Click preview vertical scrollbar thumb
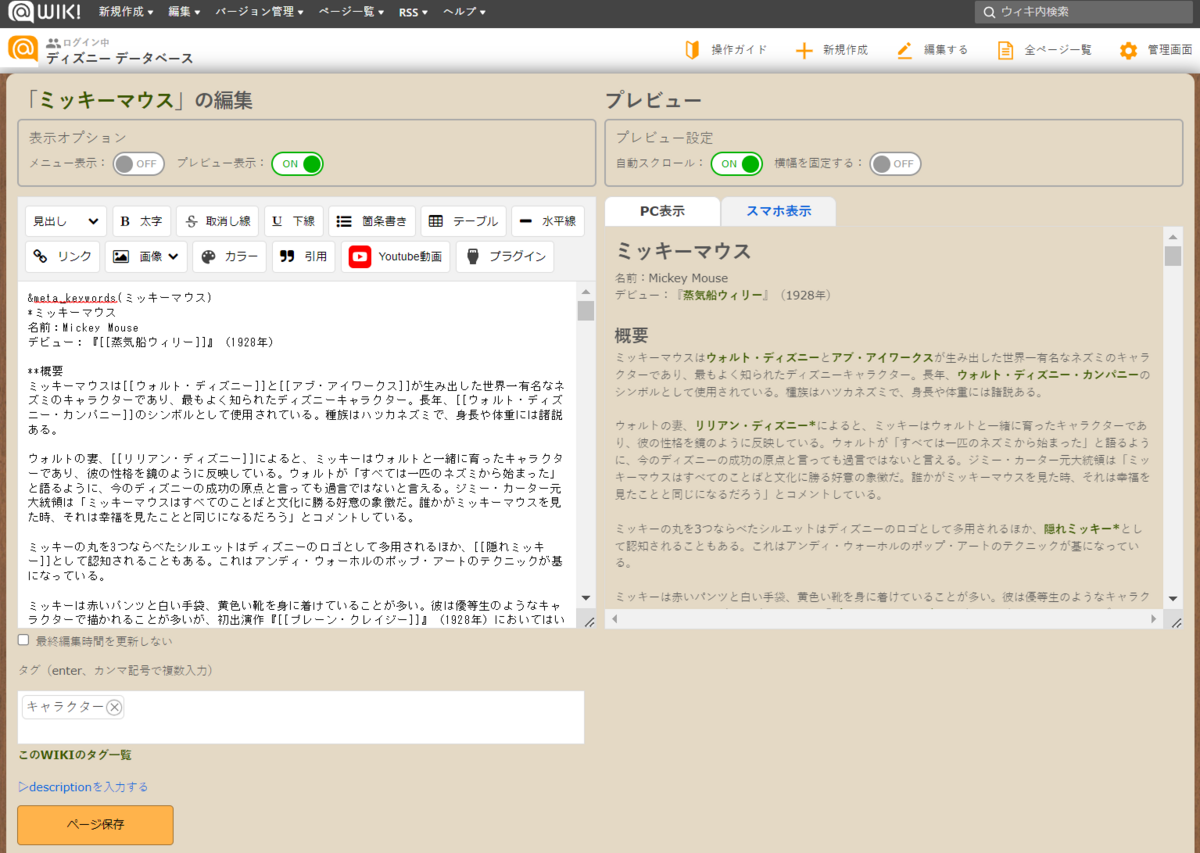The height and width of the screenshot is (853, 1200). (1173, 256)
